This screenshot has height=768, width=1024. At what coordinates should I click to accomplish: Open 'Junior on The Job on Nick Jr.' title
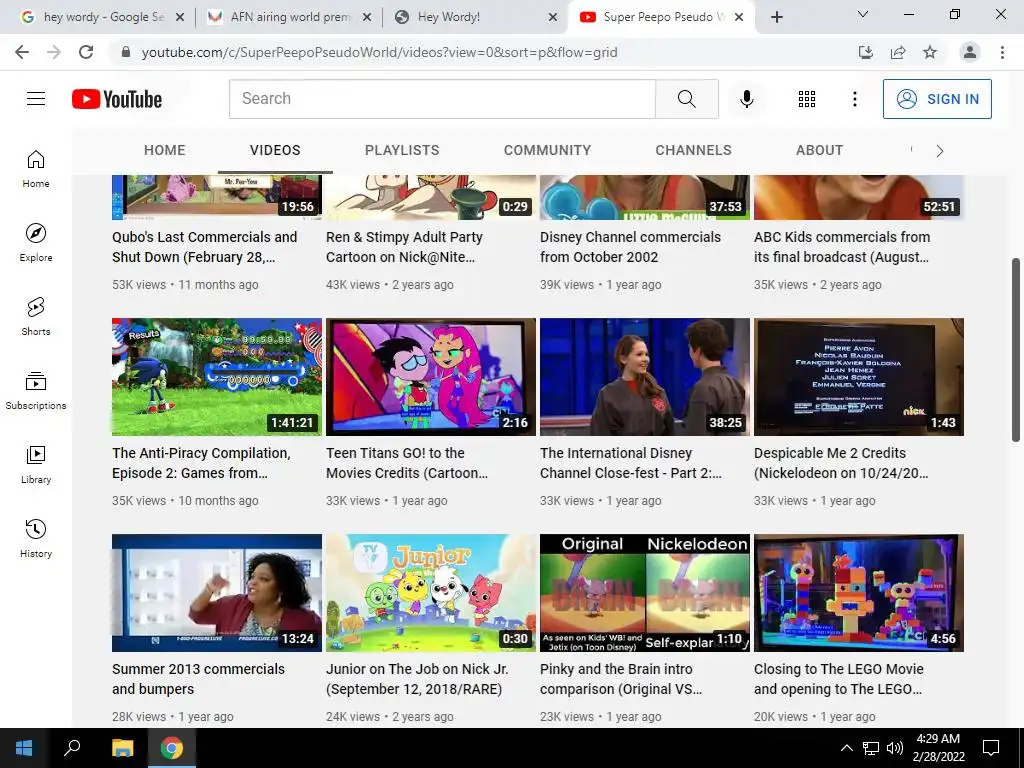click(417, 679)
